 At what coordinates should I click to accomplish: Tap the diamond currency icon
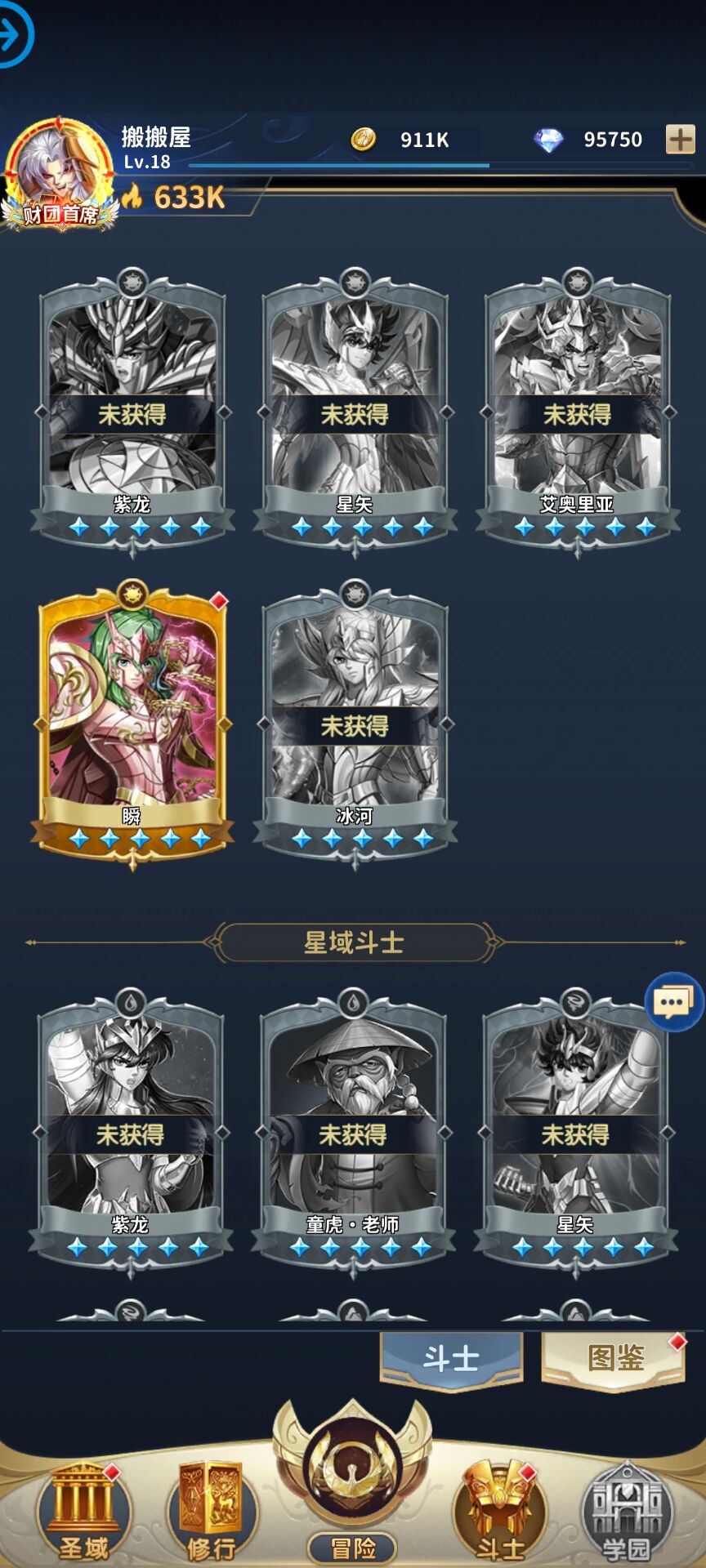pos(548,140)
